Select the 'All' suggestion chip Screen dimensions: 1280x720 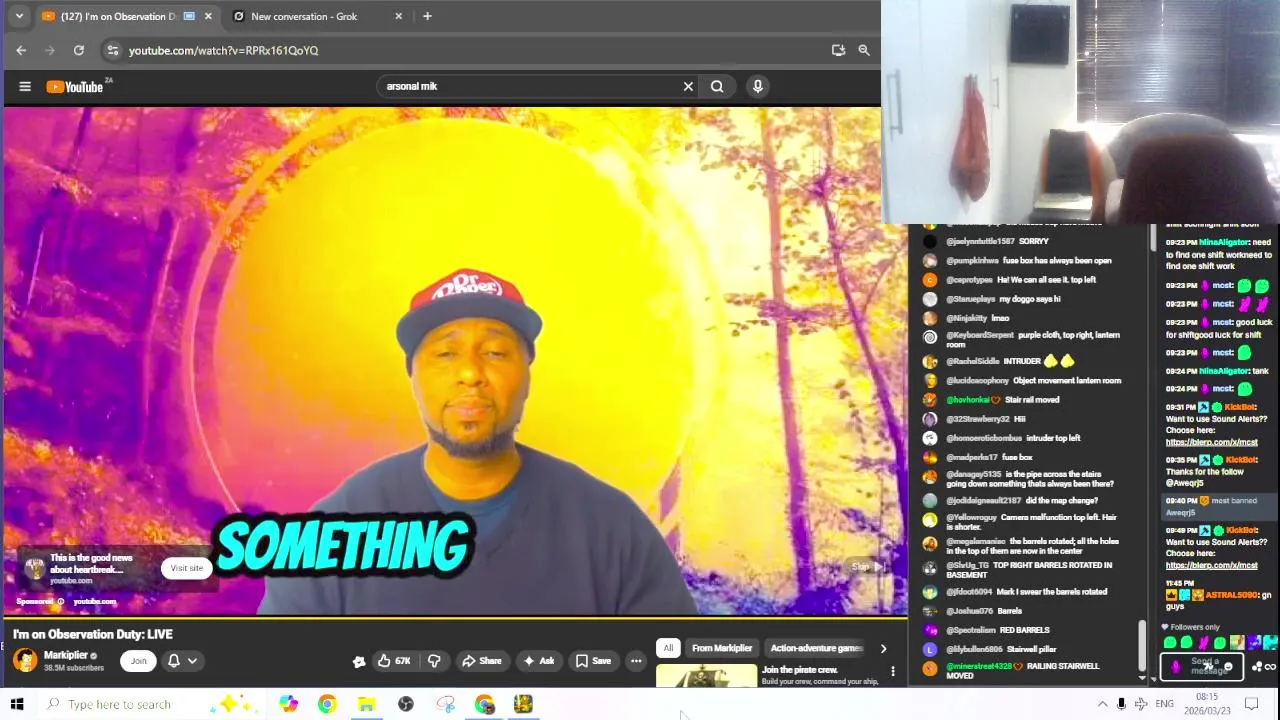668,648
